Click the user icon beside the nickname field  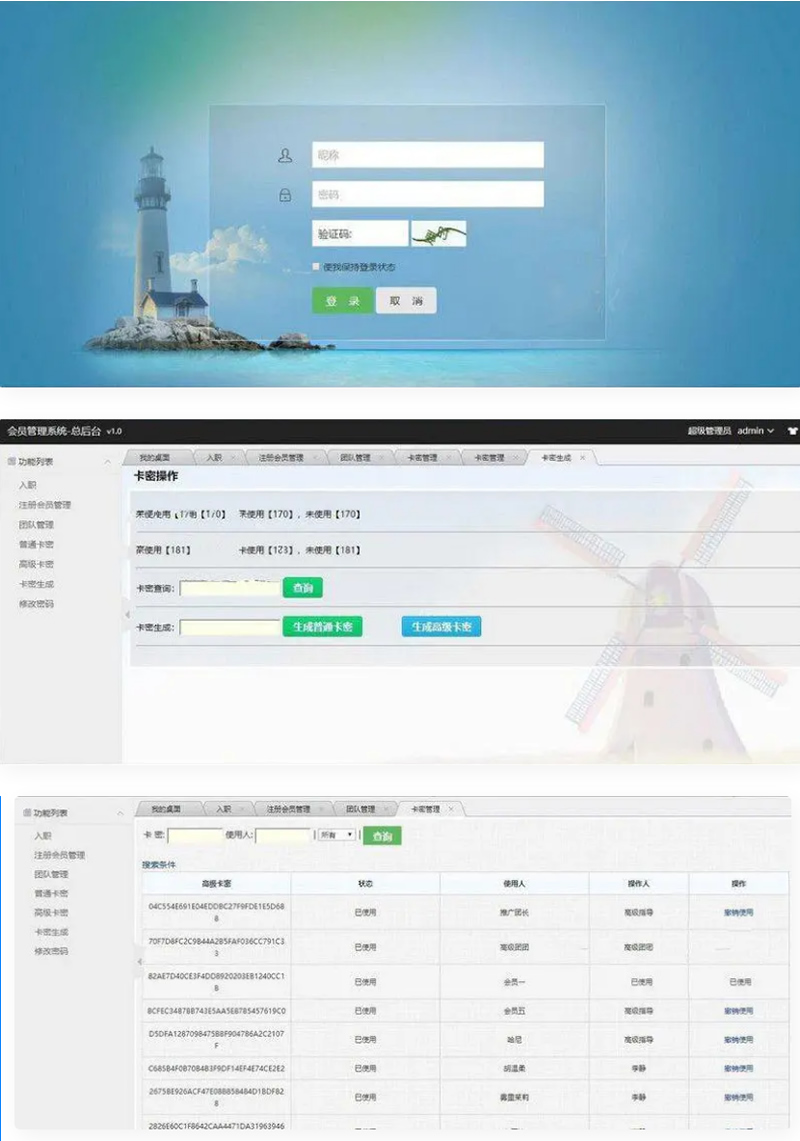point(286,156)
